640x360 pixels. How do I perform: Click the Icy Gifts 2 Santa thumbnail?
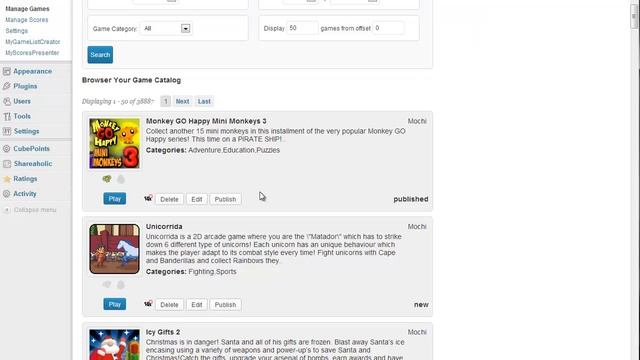(115, 344)
